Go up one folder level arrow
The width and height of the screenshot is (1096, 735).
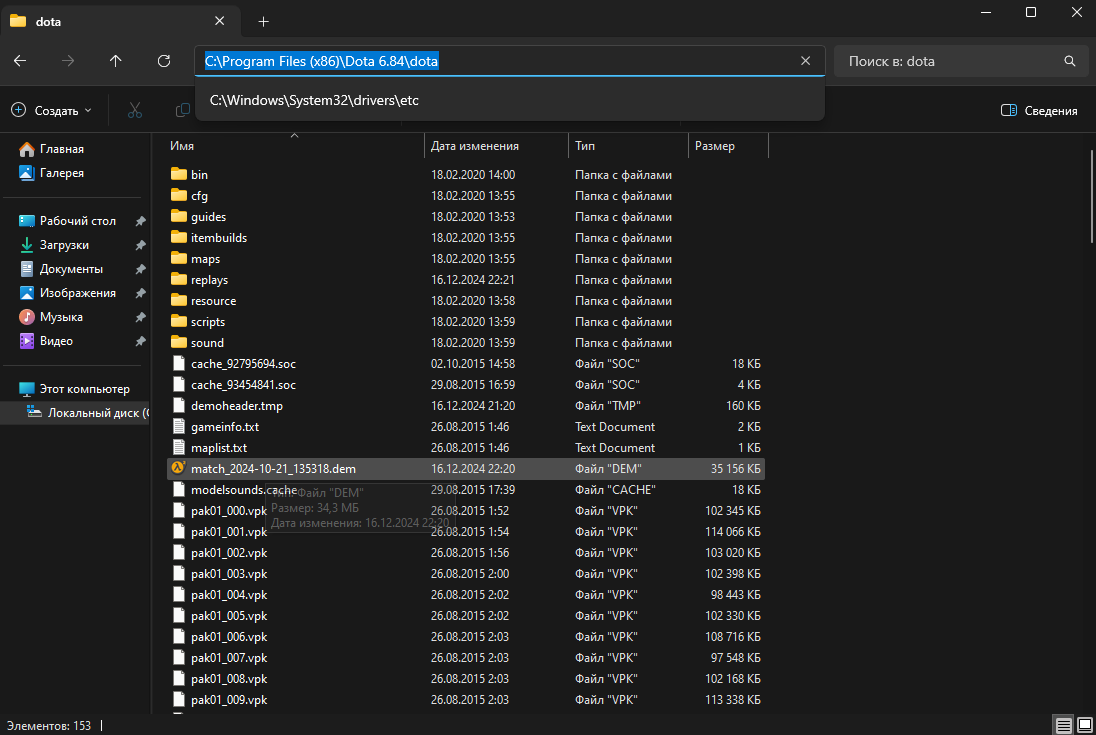tap(115, 61)
